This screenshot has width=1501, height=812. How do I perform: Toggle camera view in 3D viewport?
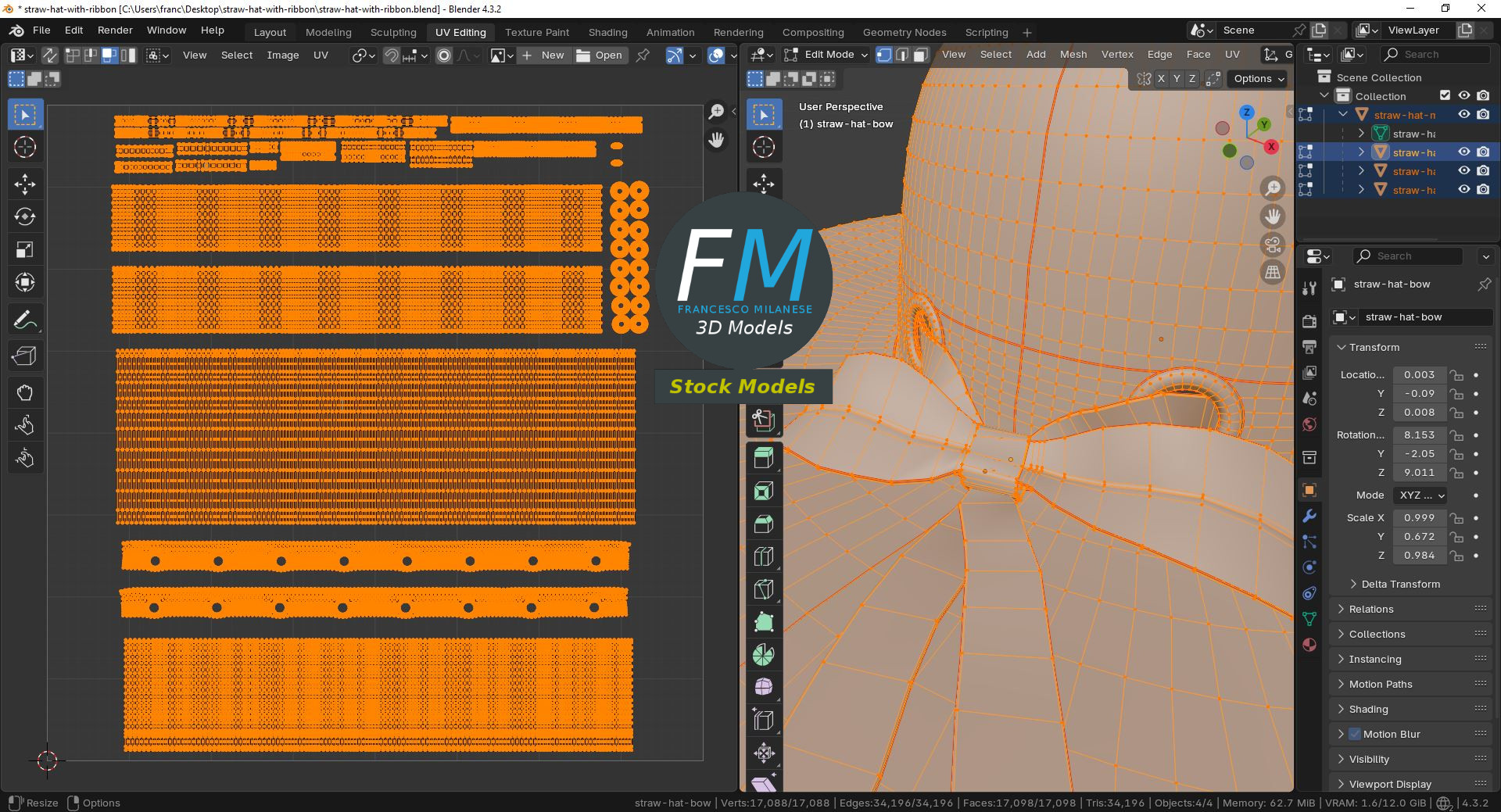tap(1273, 245)
